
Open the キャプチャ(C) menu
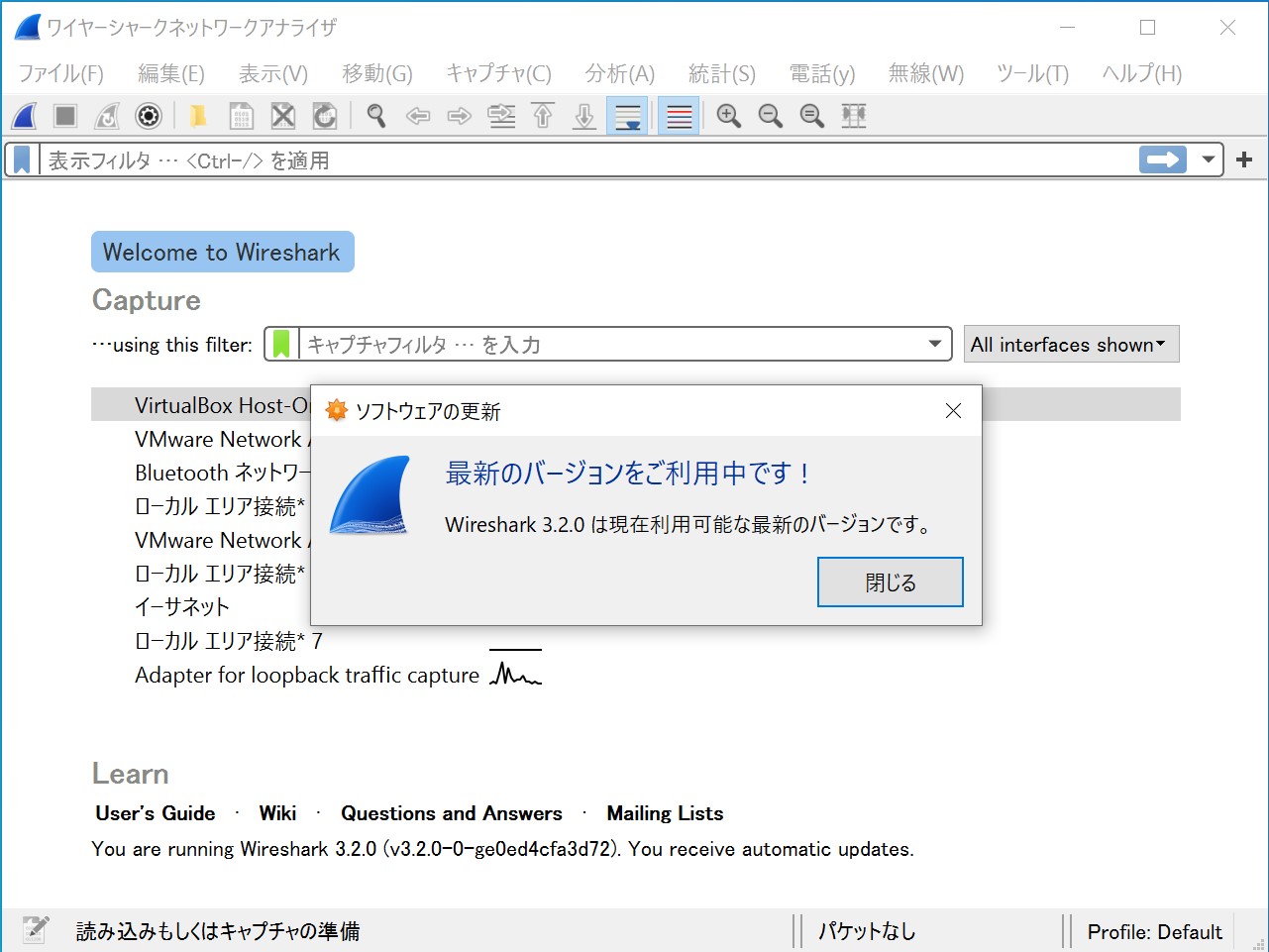[498, 72]
